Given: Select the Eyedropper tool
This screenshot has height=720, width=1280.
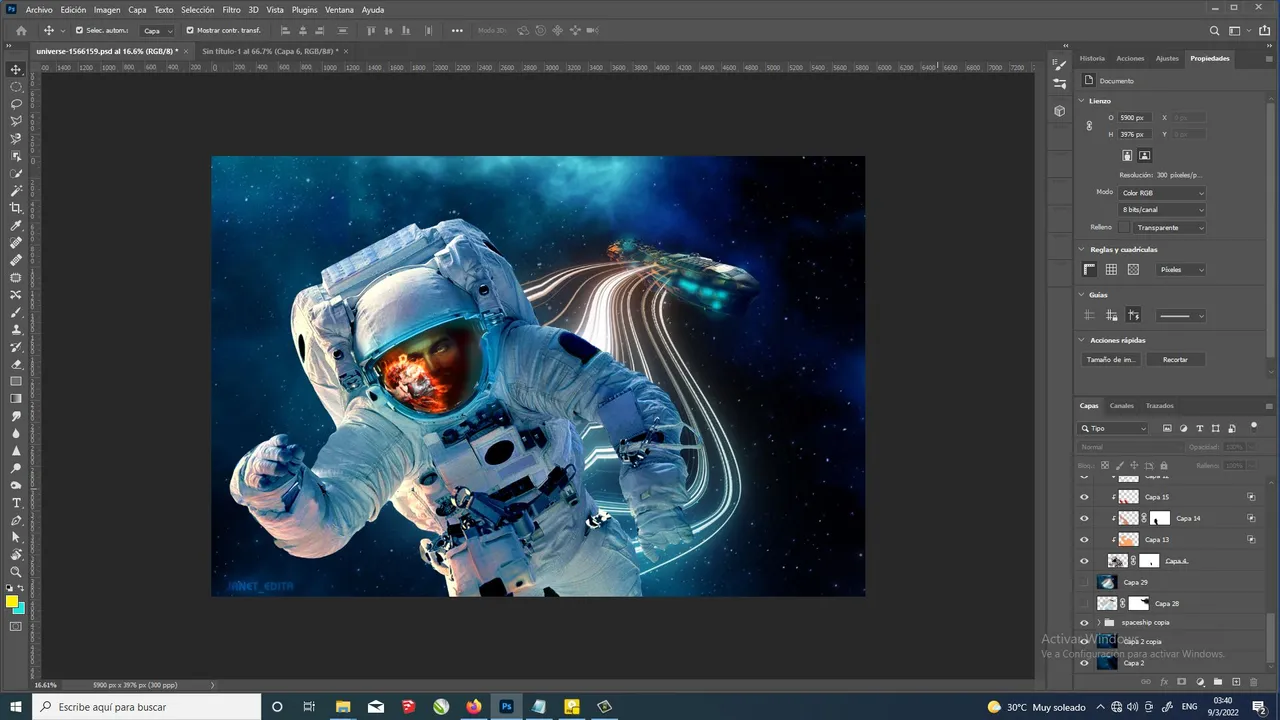Looking at the screenshot, I should [x=16, y=226].
